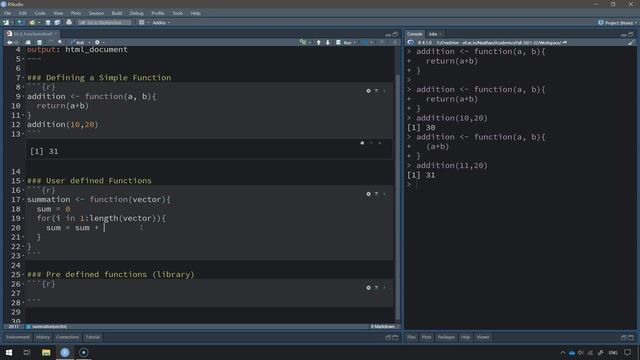Open chunk options gear for the addition chunk
Screen dimensions: 640x360
click(368, 91)
